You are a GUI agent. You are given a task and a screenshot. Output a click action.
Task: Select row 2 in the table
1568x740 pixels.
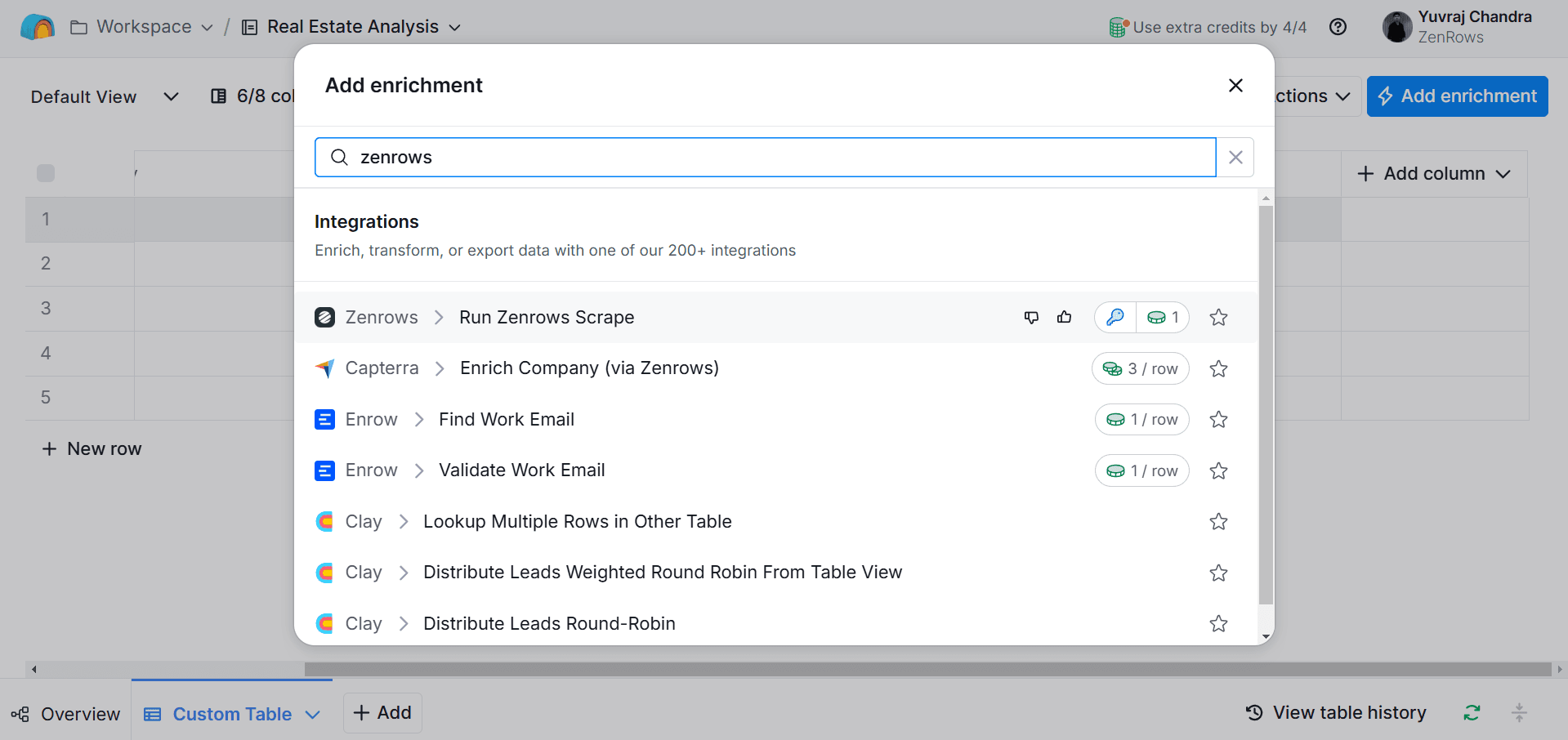coord(46,263)
